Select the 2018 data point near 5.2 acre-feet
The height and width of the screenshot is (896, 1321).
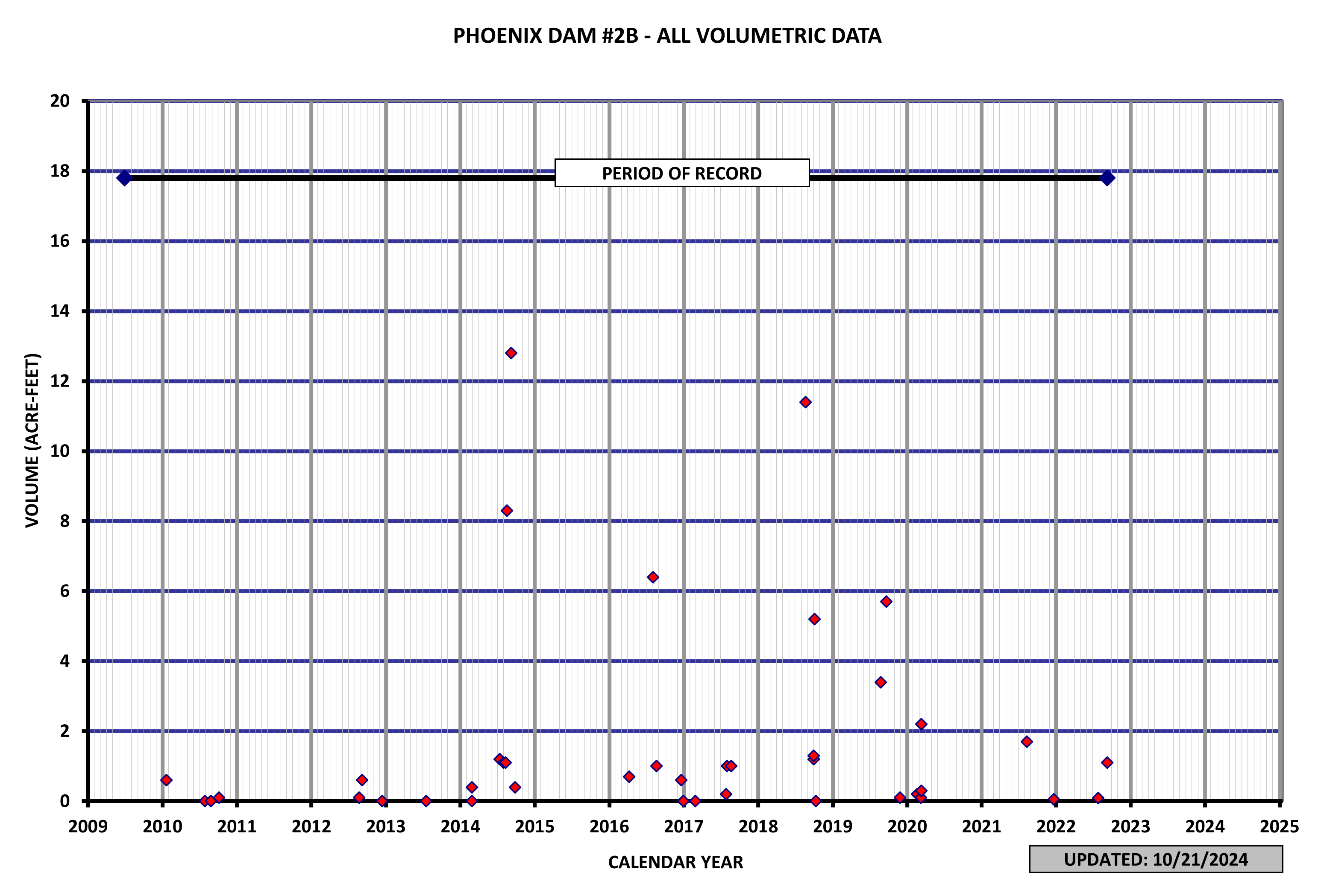click(x=814, y=619)
